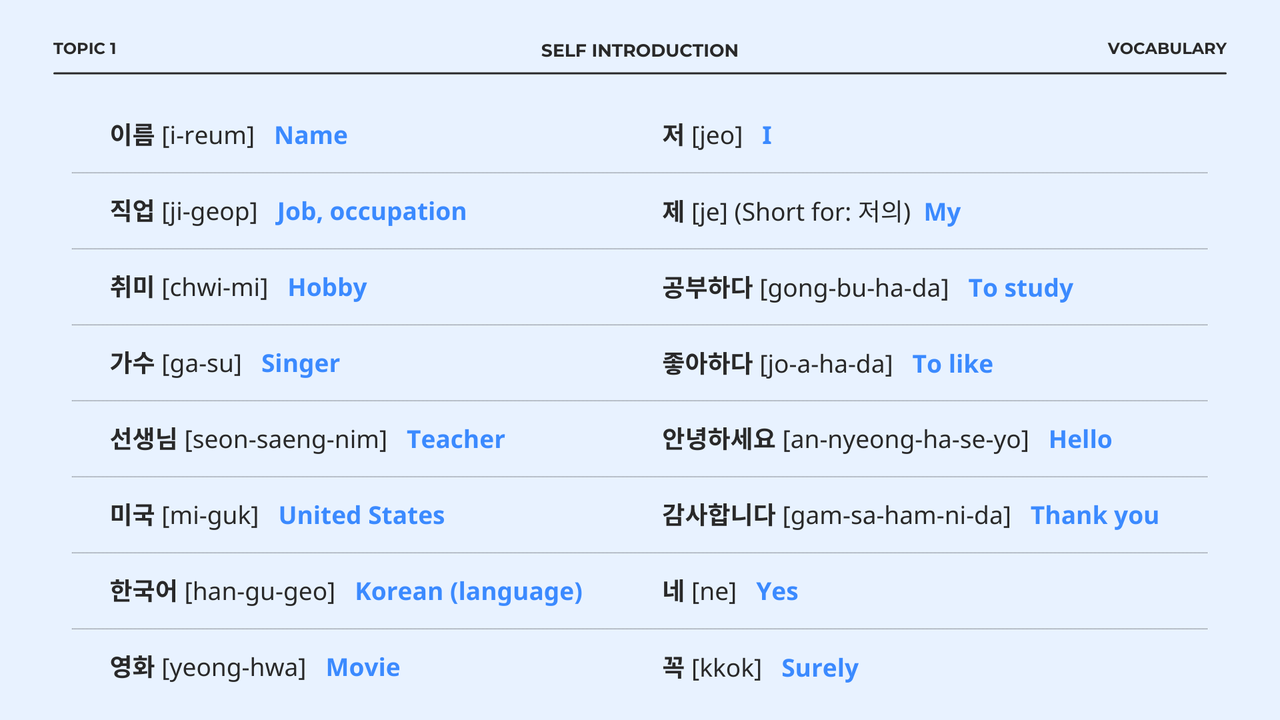Click the 'Korean (language)' translation

(x=469, y=592)
